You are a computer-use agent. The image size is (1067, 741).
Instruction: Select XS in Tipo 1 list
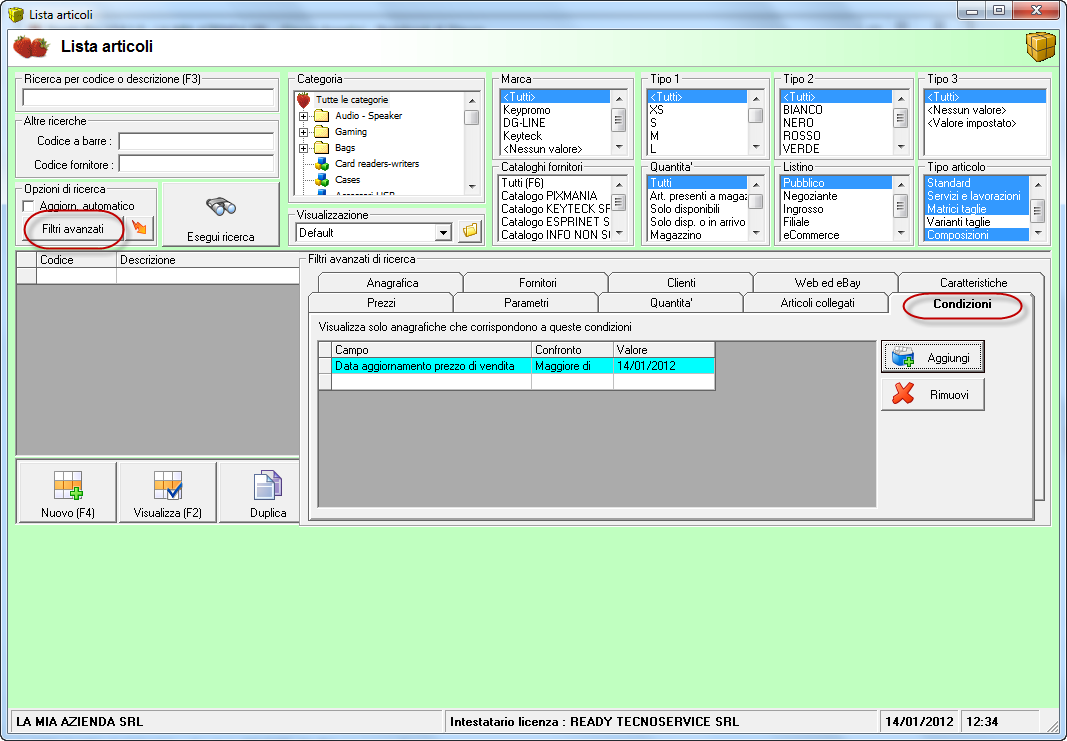(697, 110)
